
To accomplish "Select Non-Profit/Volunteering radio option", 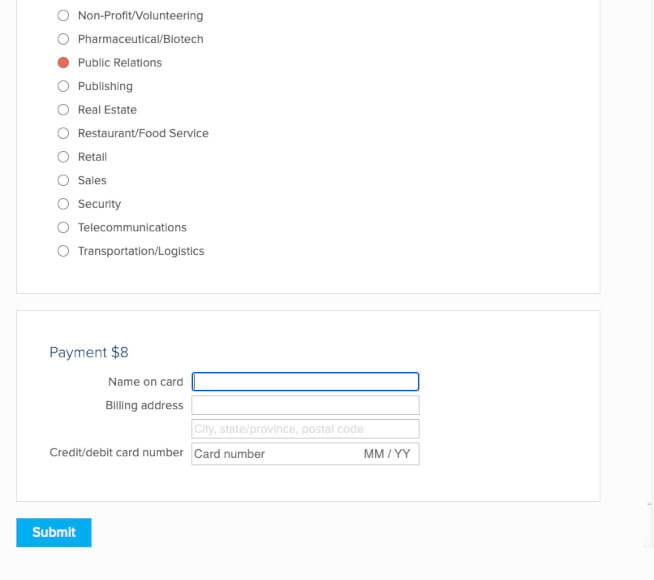I will pos(63,16).
